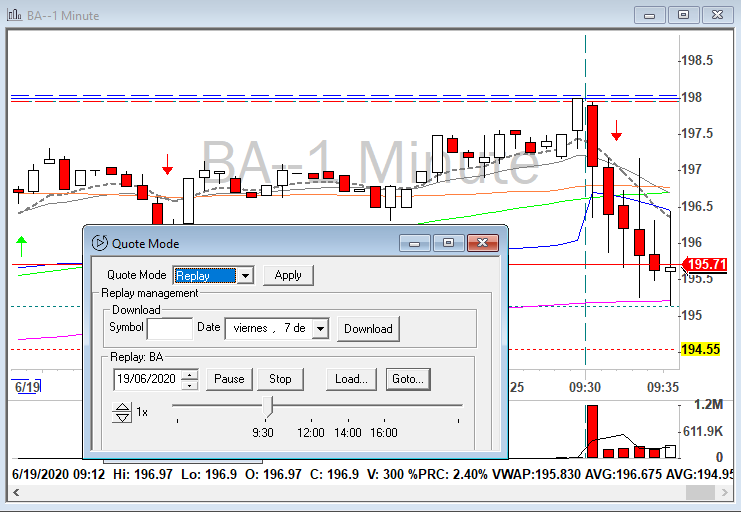
Task: Minimize the BA 1 Minute chart window
Action: pos(650,14)
